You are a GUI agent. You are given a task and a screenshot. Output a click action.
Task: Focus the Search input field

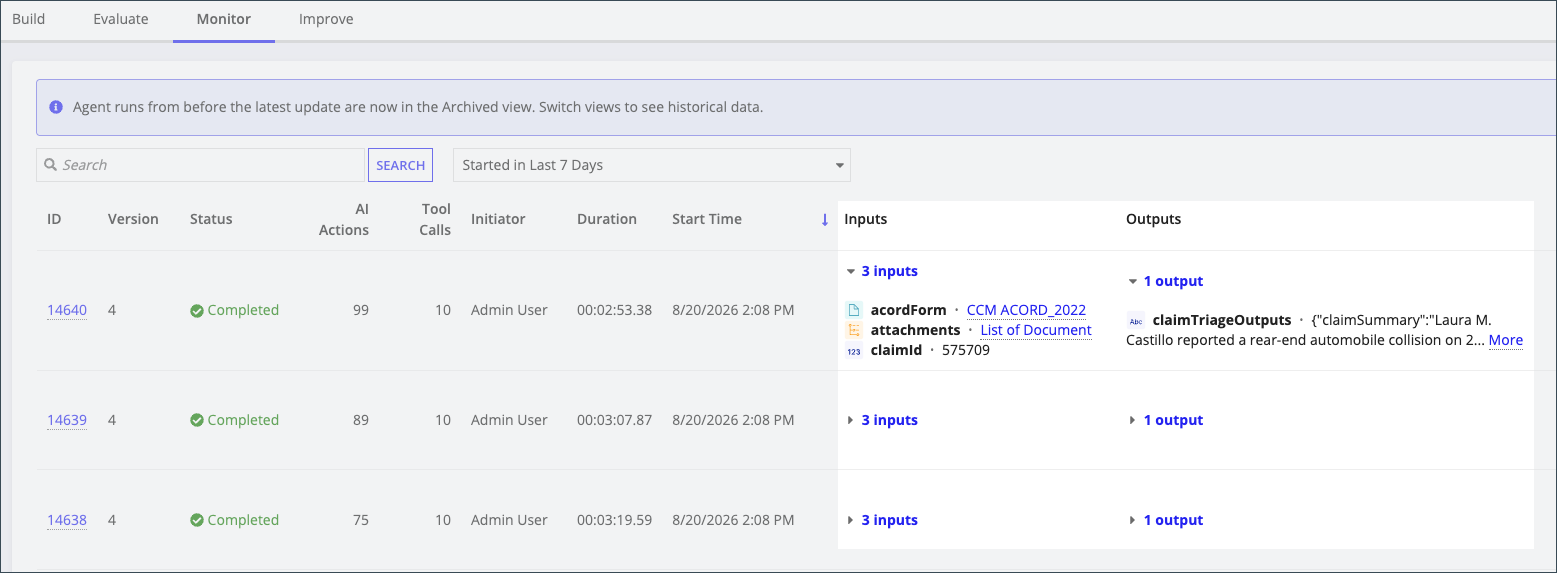200,165
